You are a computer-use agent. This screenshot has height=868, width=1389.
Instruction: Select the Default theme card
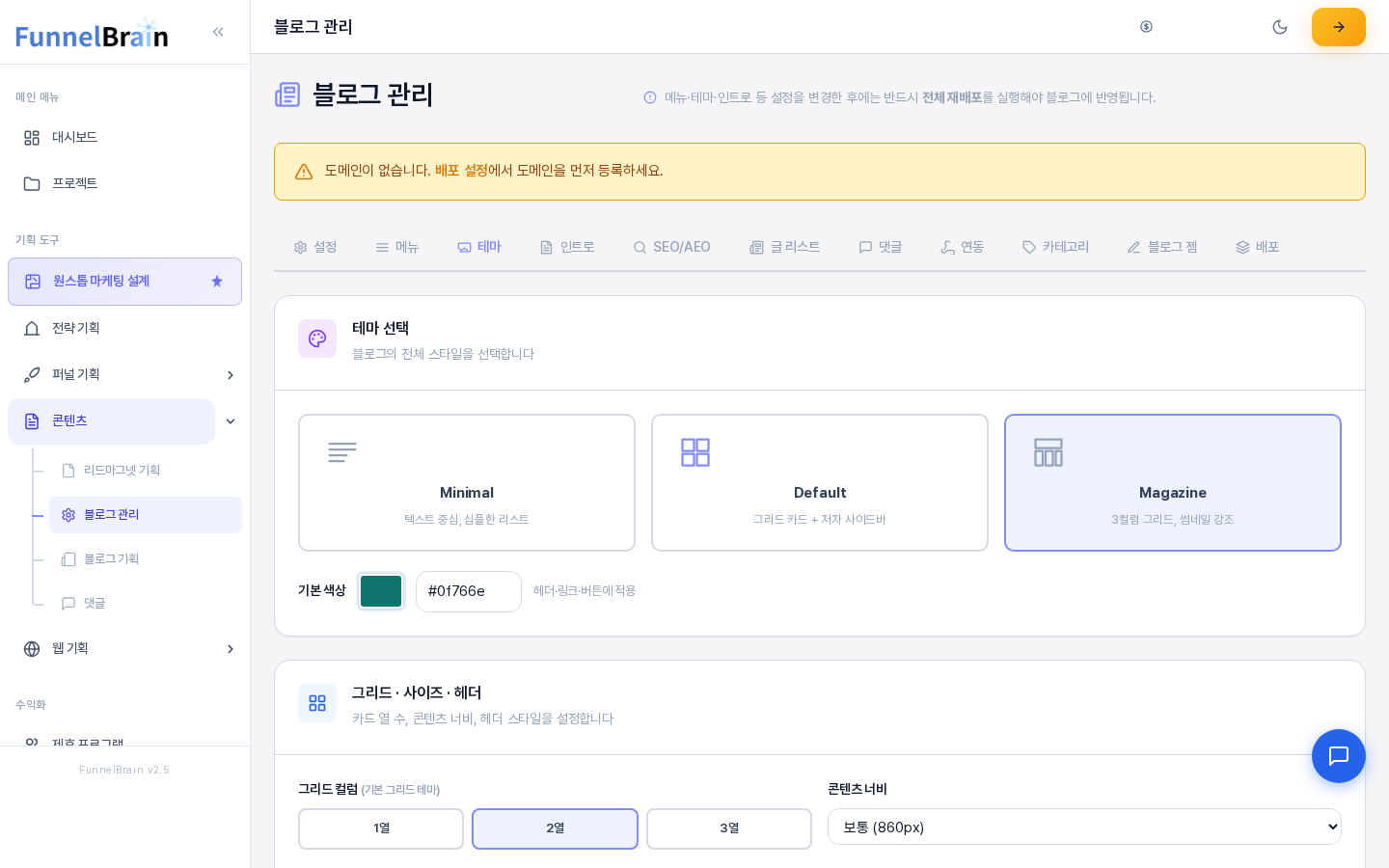pyautogui.click(x=820, y=482)
